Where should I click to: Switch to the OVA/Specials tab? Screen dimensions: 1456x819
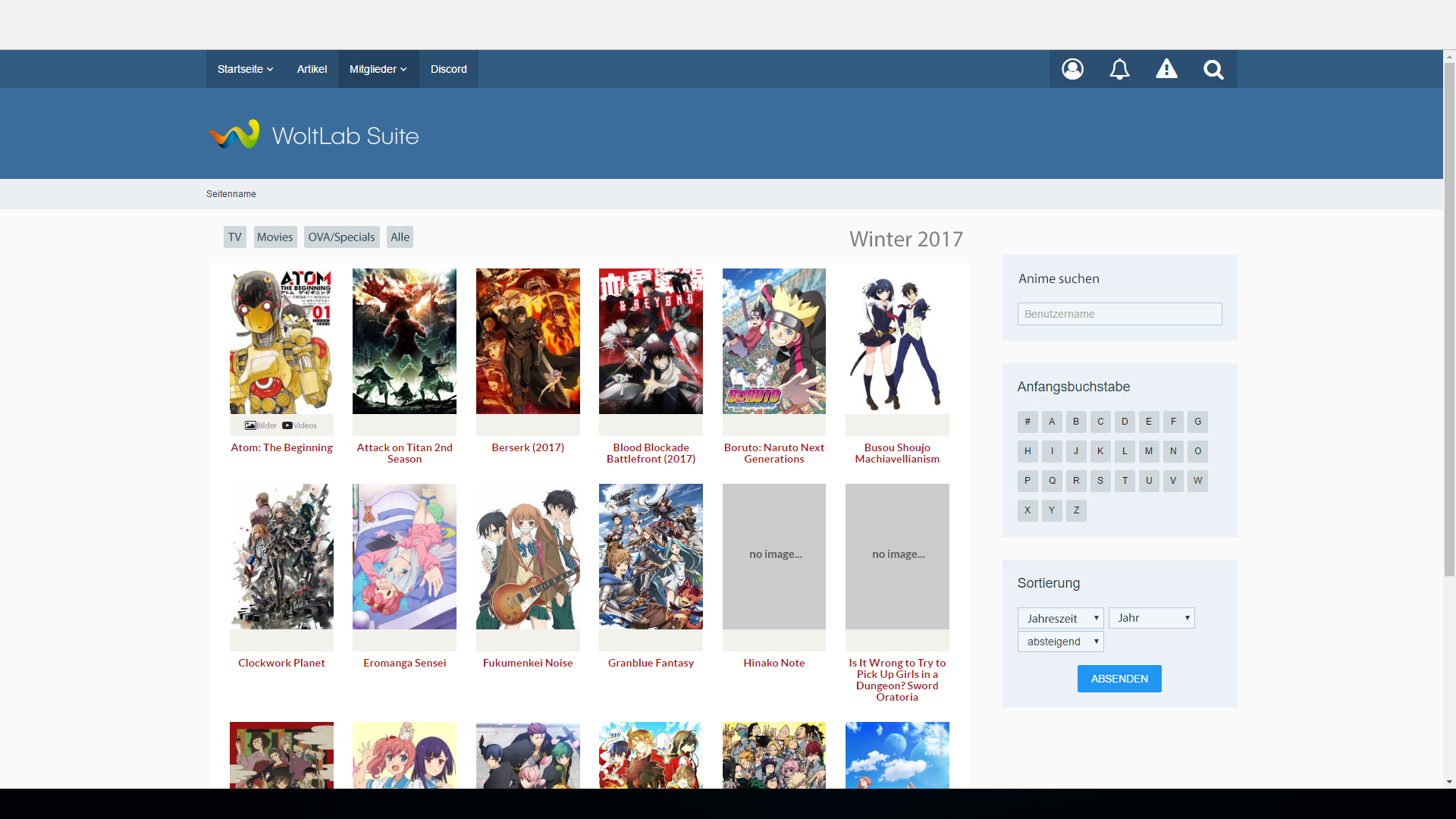[x=341, y=237]
